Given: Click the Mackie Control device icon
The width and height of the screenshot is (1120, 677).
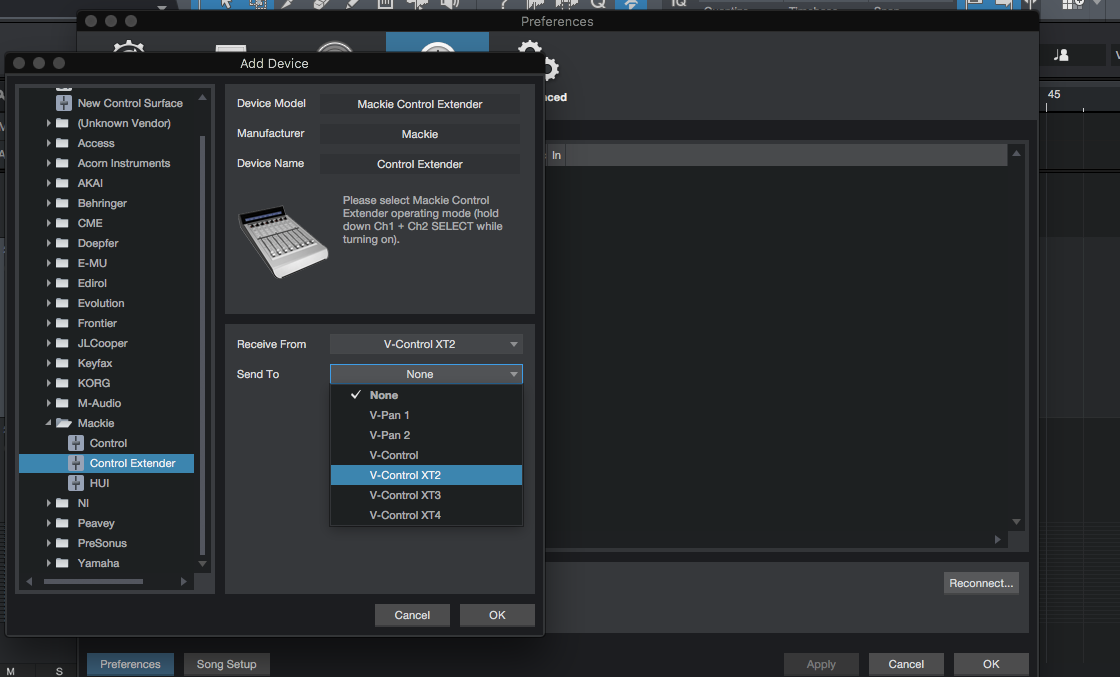Looking at the screenshot, I should 76,443.
